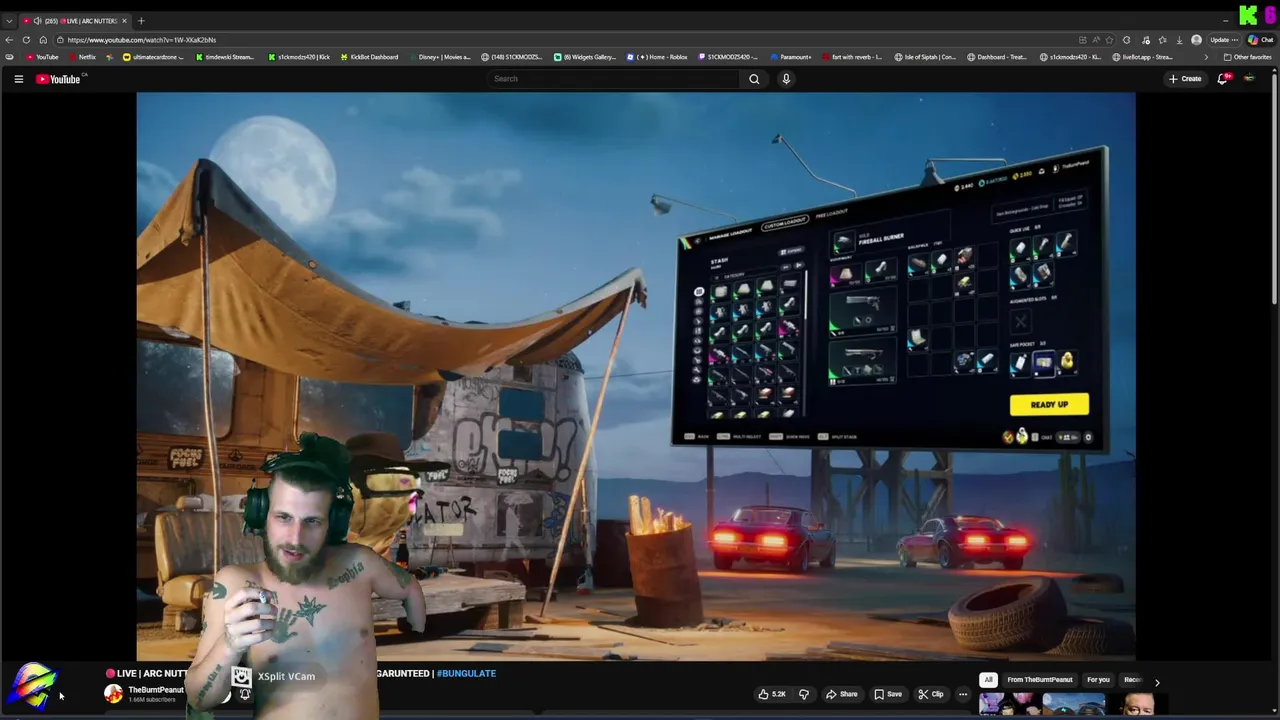Screen dimensions: 1280x720
Task: Open the Isle of Siptah bookmark
Action: tap(925, 57)
